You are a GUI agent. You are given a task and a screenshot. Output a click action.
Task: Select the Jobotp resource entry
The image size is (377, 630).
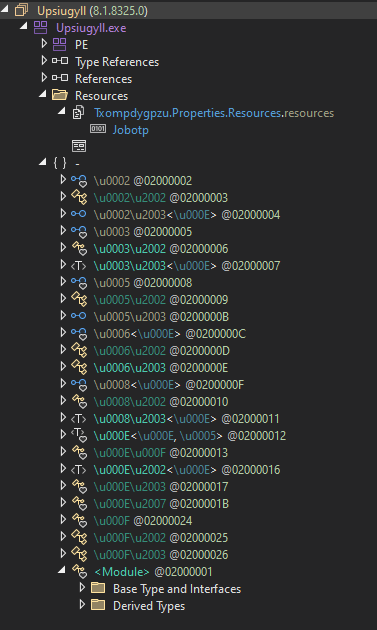pos(131,130)
